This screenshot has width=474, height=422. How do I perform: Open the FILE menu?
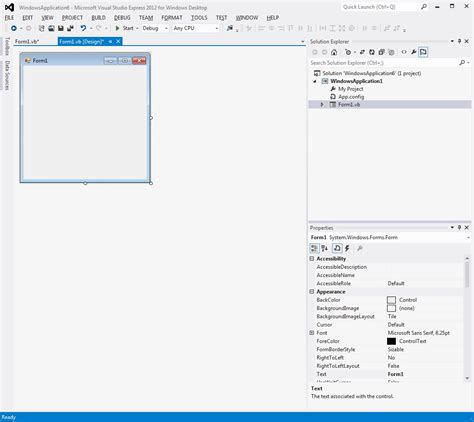tap(9, 18)
